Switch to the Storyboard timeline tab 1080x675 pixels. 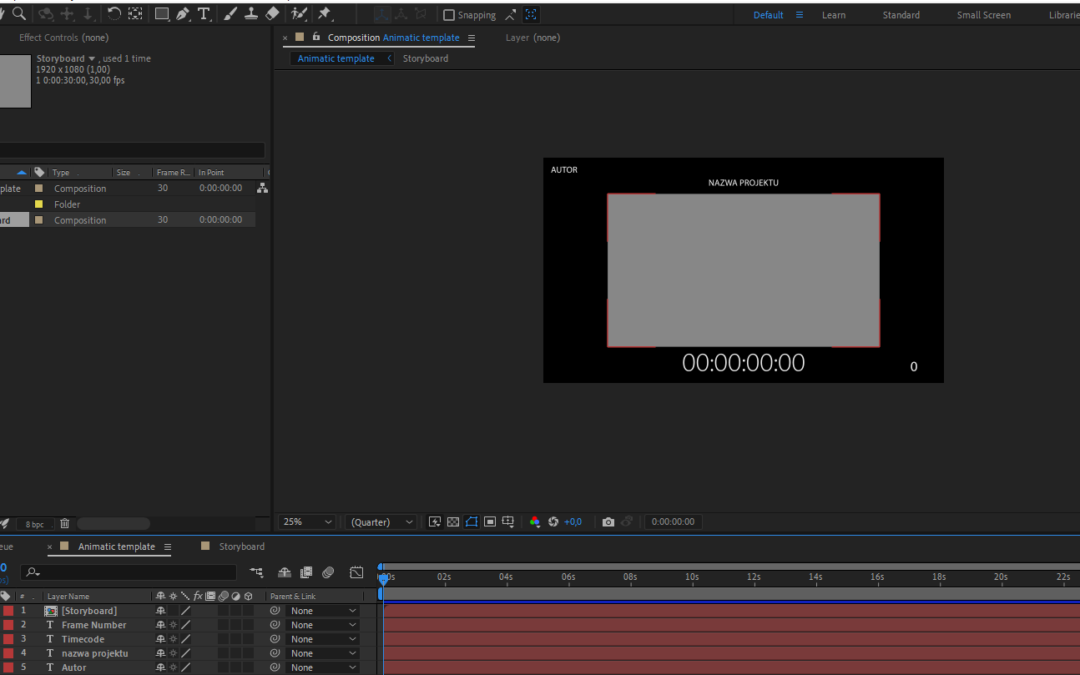tap(241, 547)
